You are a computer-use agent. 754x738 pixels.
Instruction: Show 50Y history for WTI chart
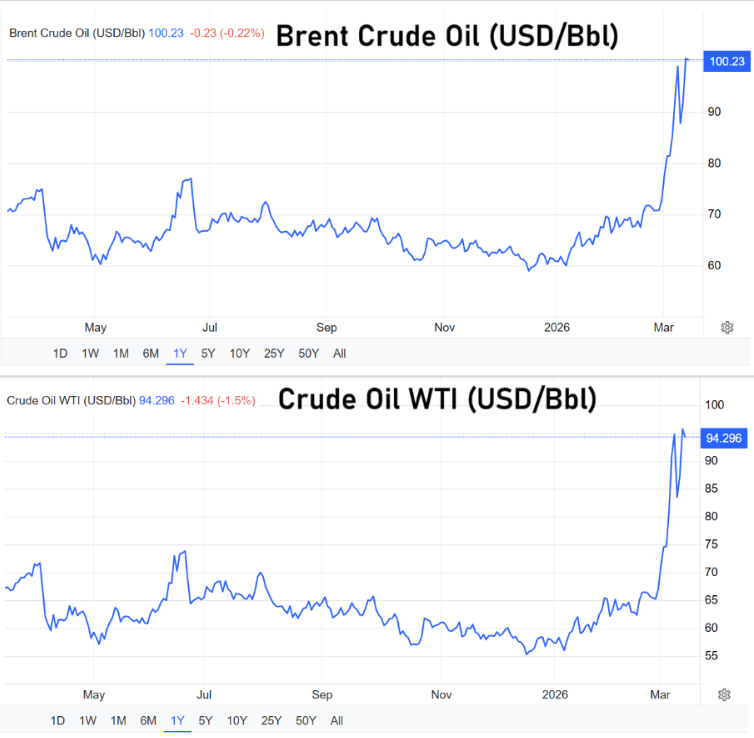click(x=306, y=720)
